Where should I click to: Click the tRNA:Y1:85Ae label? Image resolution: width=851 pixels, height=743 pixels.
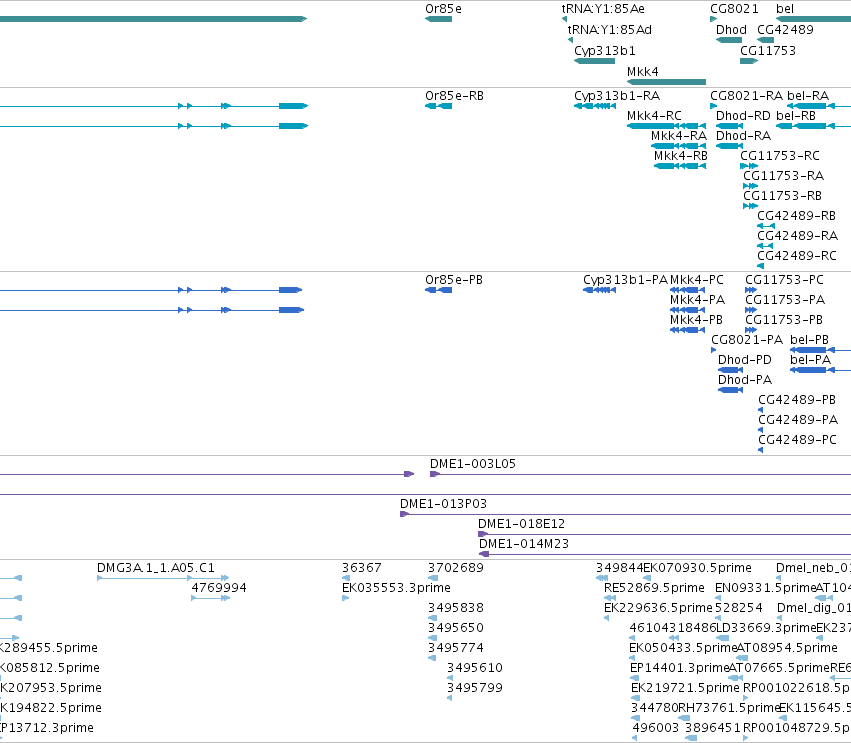click(x=603, y=9)
